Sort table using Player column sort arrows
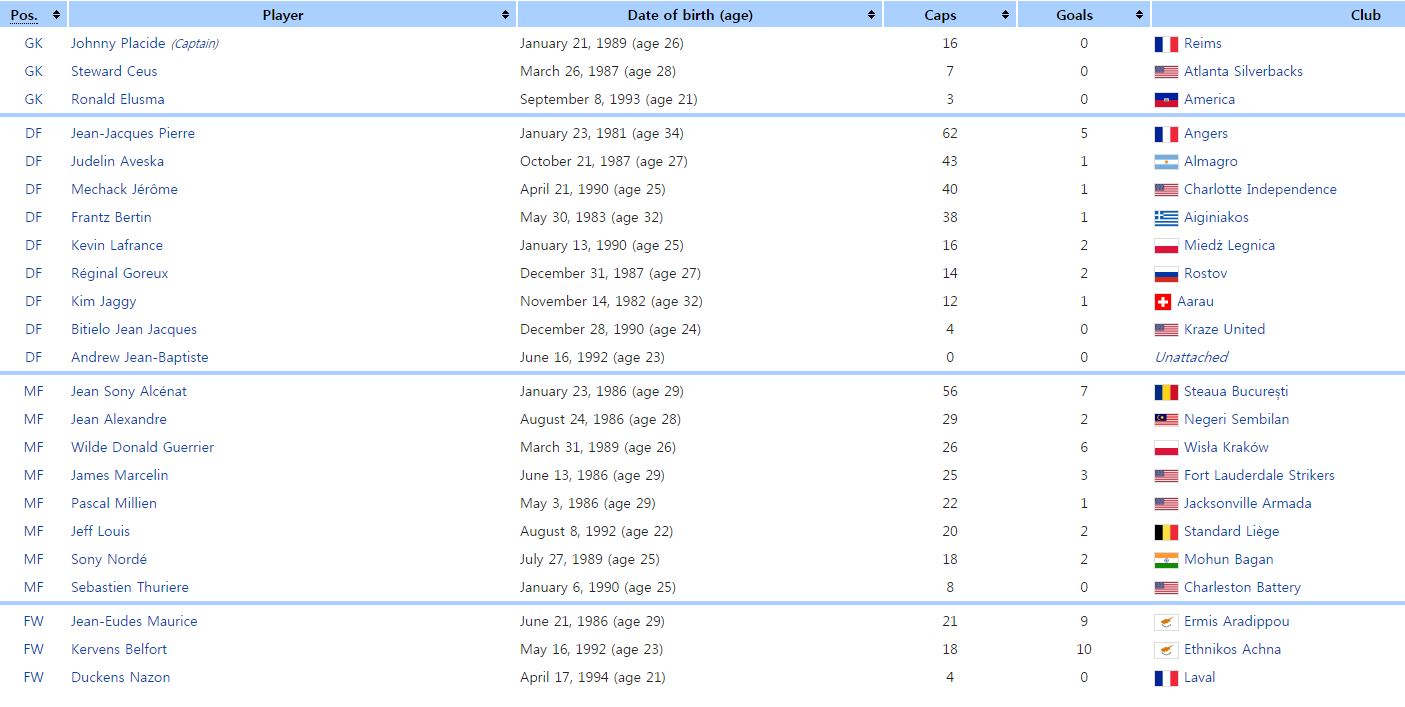Screen dimensions: 1405x707 505,15
